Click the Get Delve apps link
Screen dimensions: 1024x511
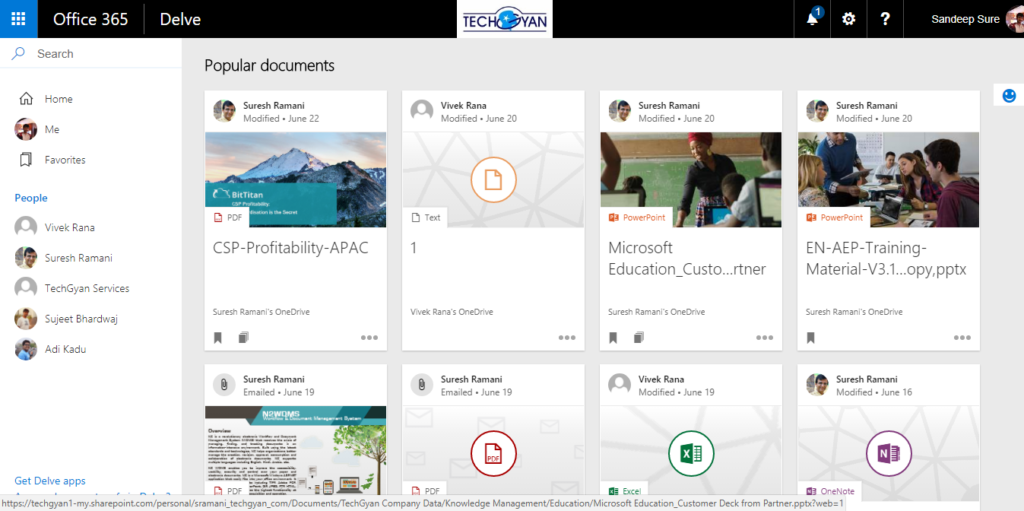(50, 481)
